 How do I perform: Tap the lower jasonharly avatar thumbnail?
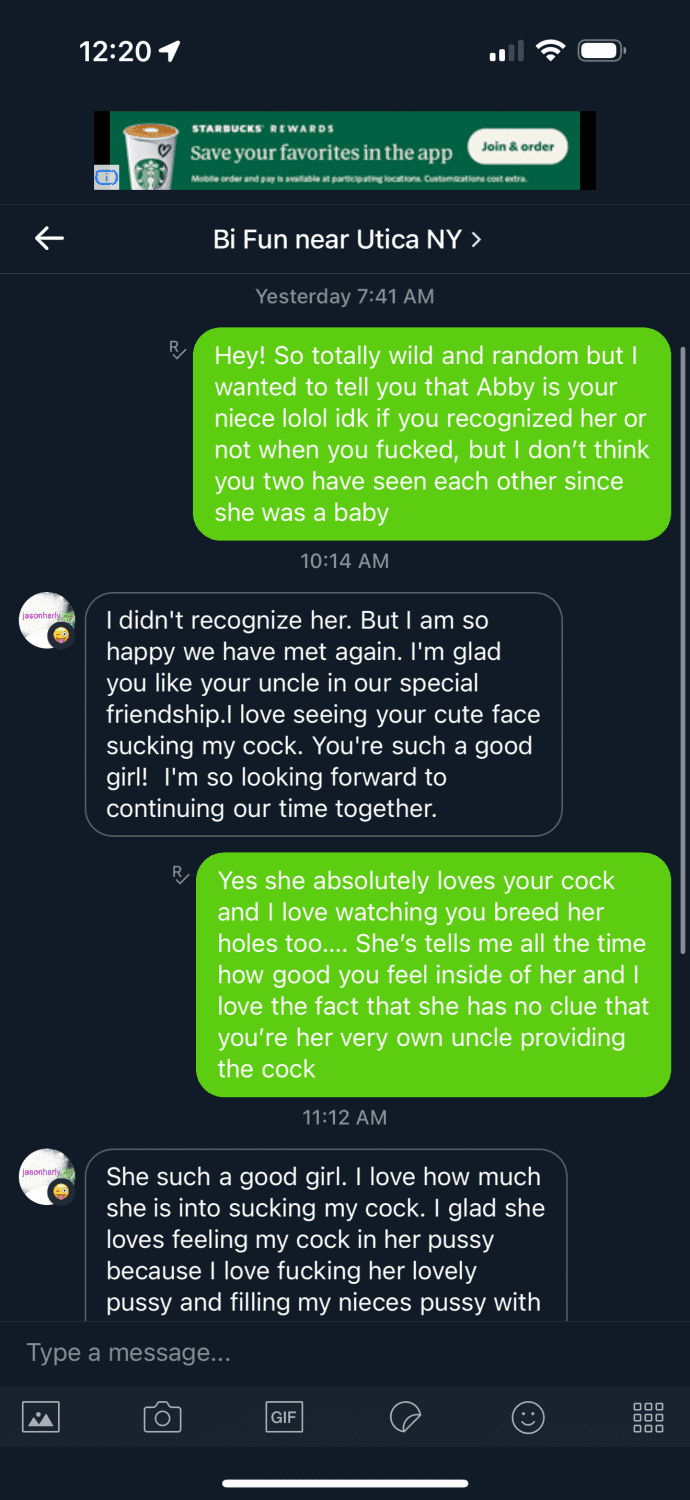(46, 1176)
